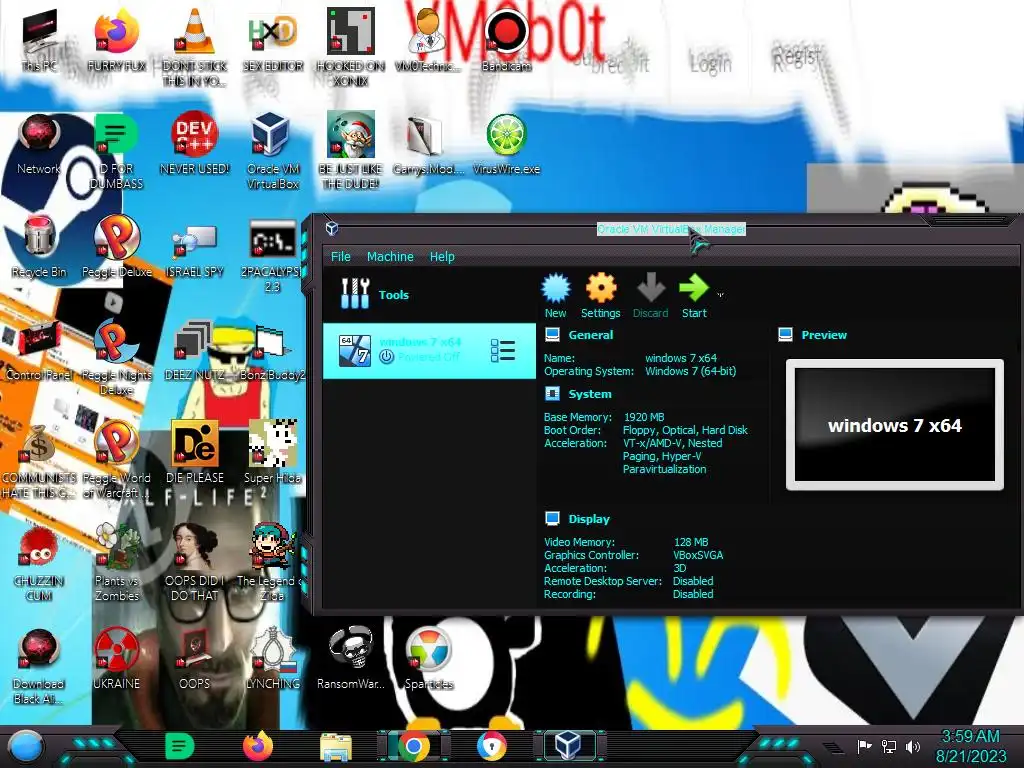
Task: Click the Preview section header
Action: (x=824, y=335)
